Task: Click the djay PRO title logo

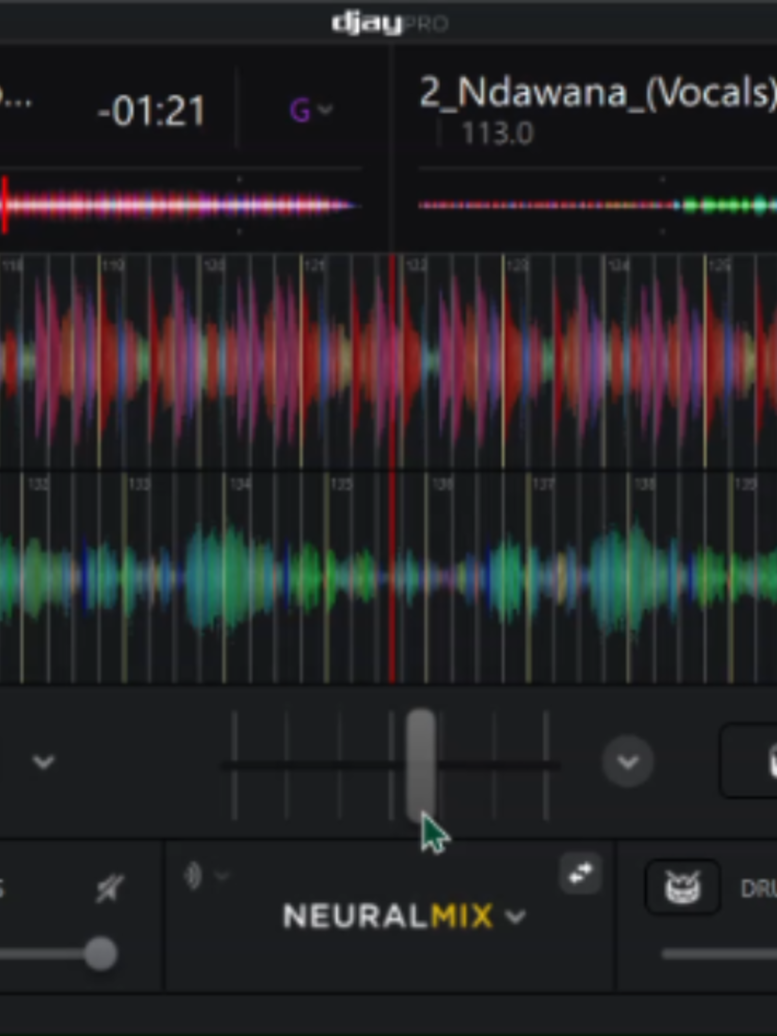Action: 390,24
